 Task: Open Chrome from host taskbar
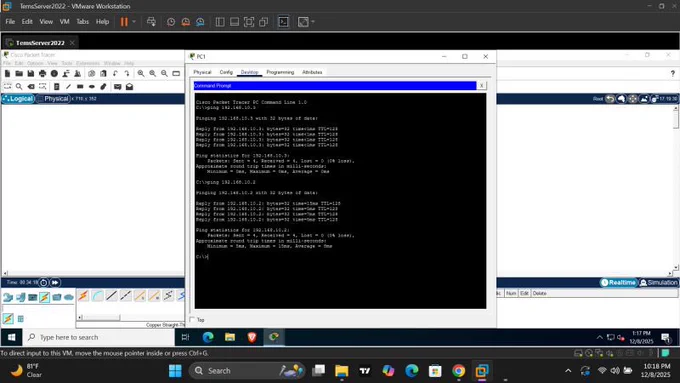(458, 371)
